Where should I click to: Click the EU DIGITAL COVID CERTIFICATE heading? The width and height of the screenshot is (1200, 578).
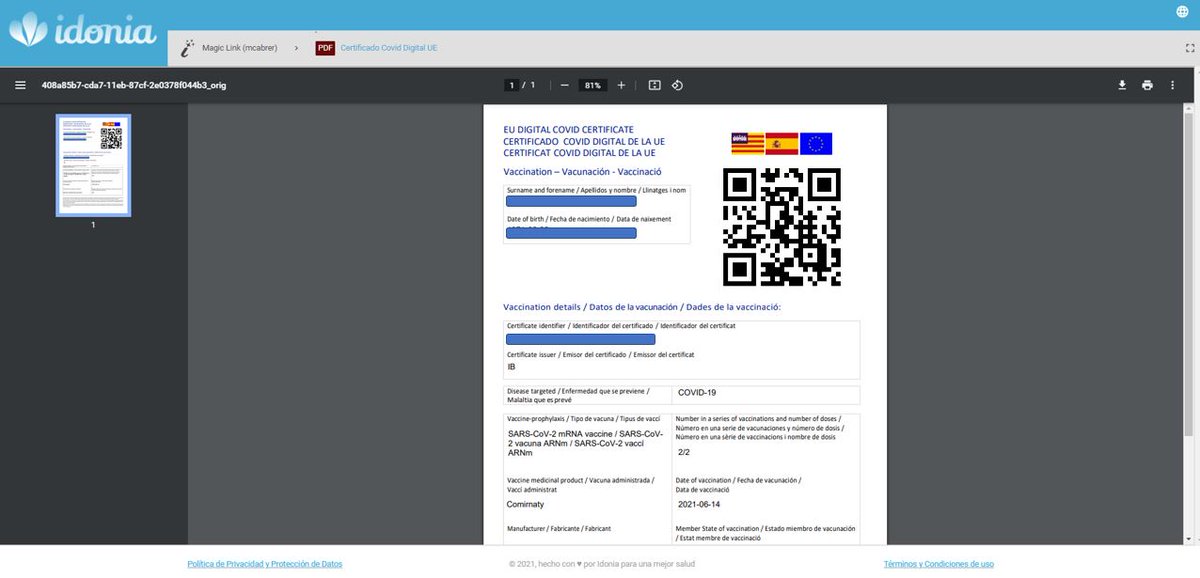click(569, 130)
